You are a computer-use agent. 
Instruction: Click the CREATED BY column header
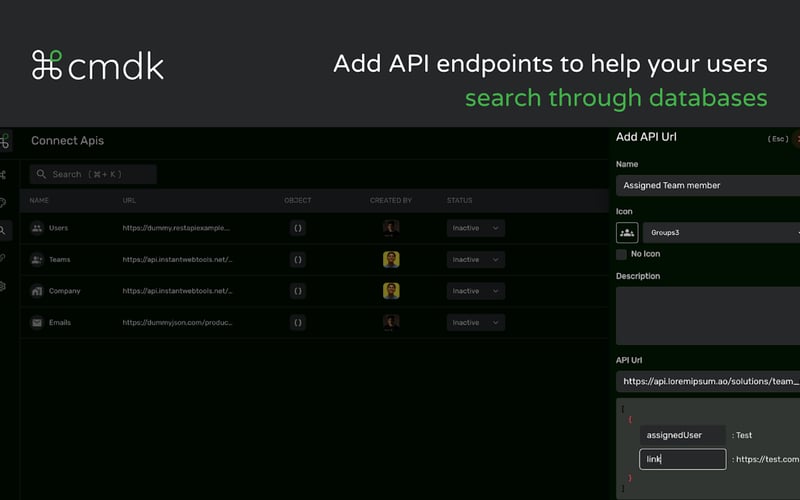pos(391,201)
